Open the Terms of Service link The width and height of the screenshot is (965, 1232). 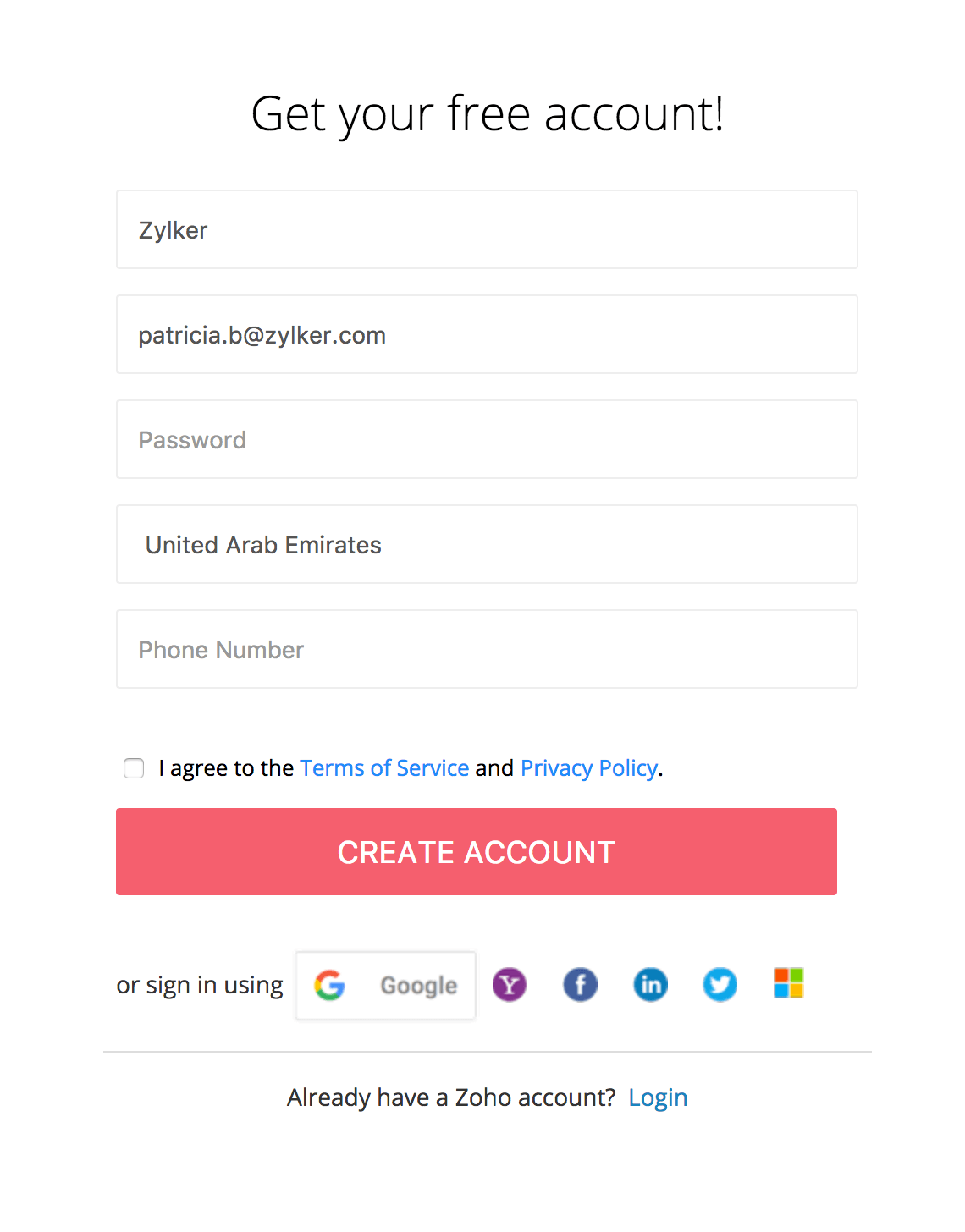pos(384,768)
